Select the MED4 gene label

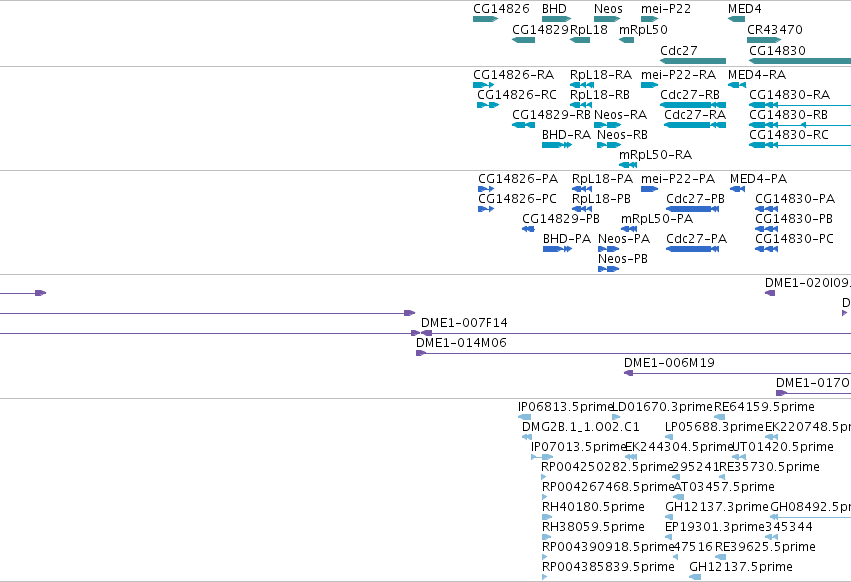click(745, 9)
